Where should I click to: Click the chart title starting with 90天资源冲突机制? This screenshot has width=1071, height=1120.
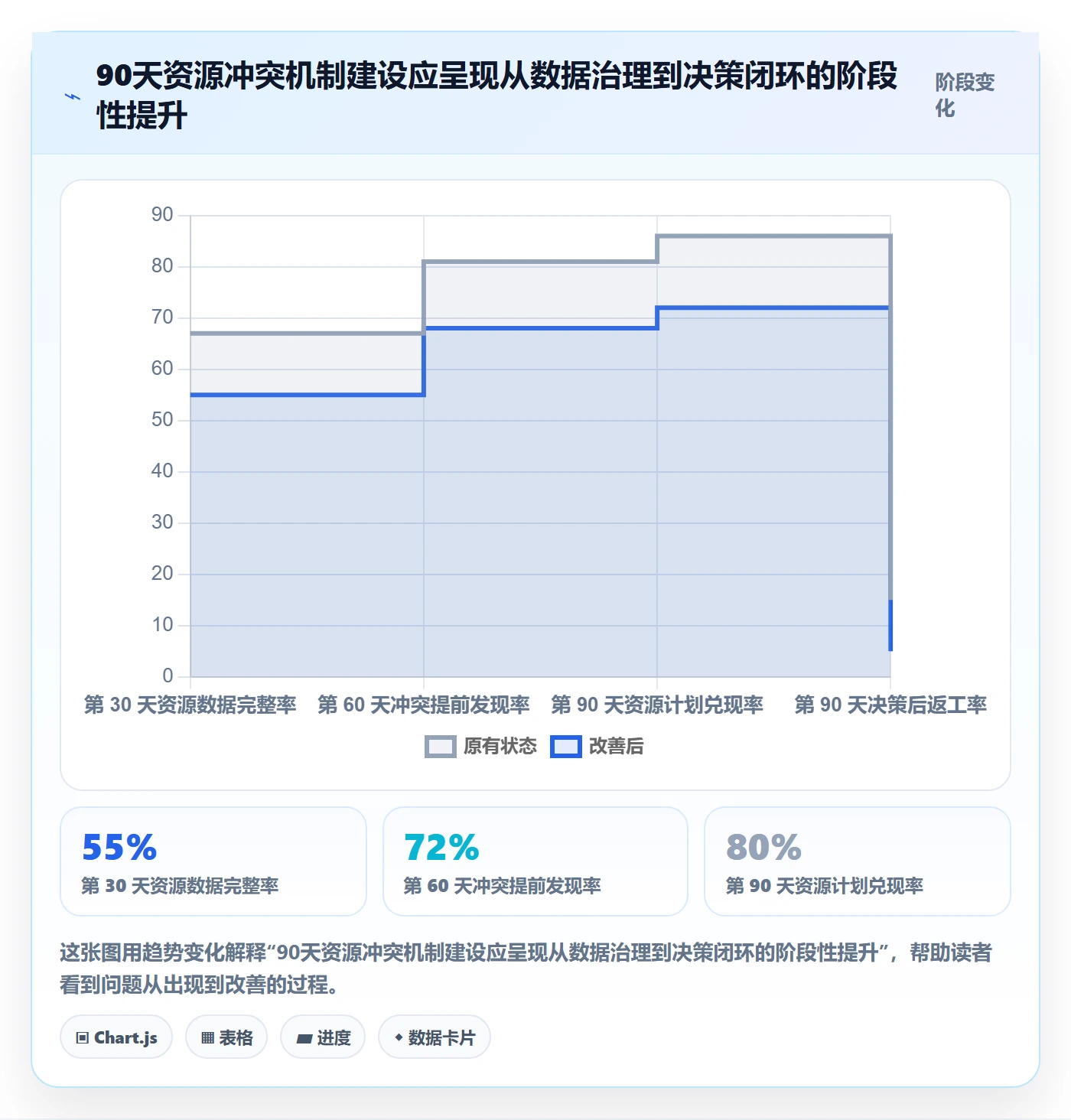[496, 96]
